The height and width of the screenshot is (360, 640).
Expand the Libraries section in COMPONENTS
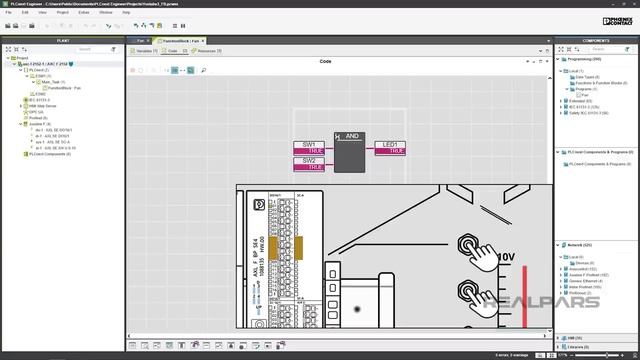pos(558,347)
